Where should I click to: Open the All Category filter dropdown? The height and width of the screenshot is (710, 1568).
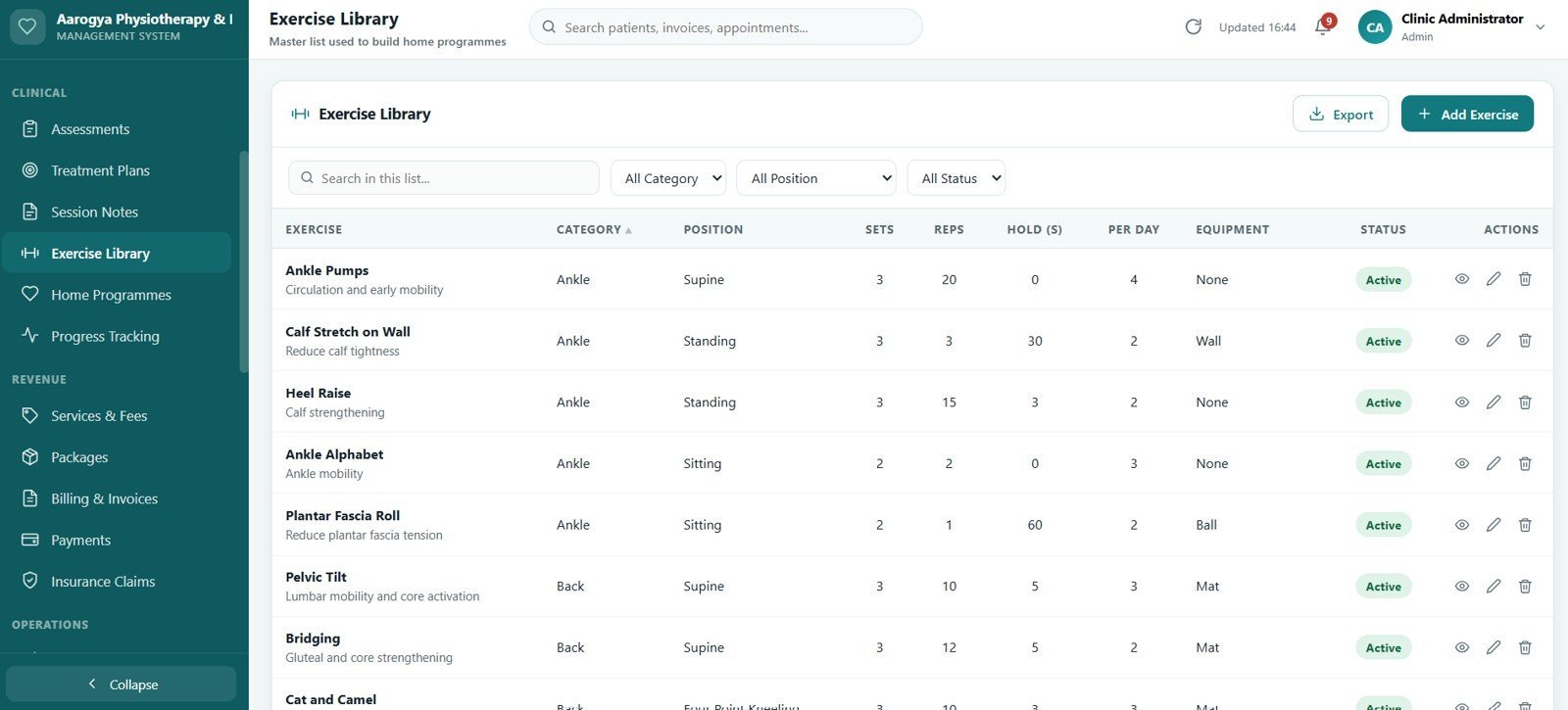click(x=668, y=178)
